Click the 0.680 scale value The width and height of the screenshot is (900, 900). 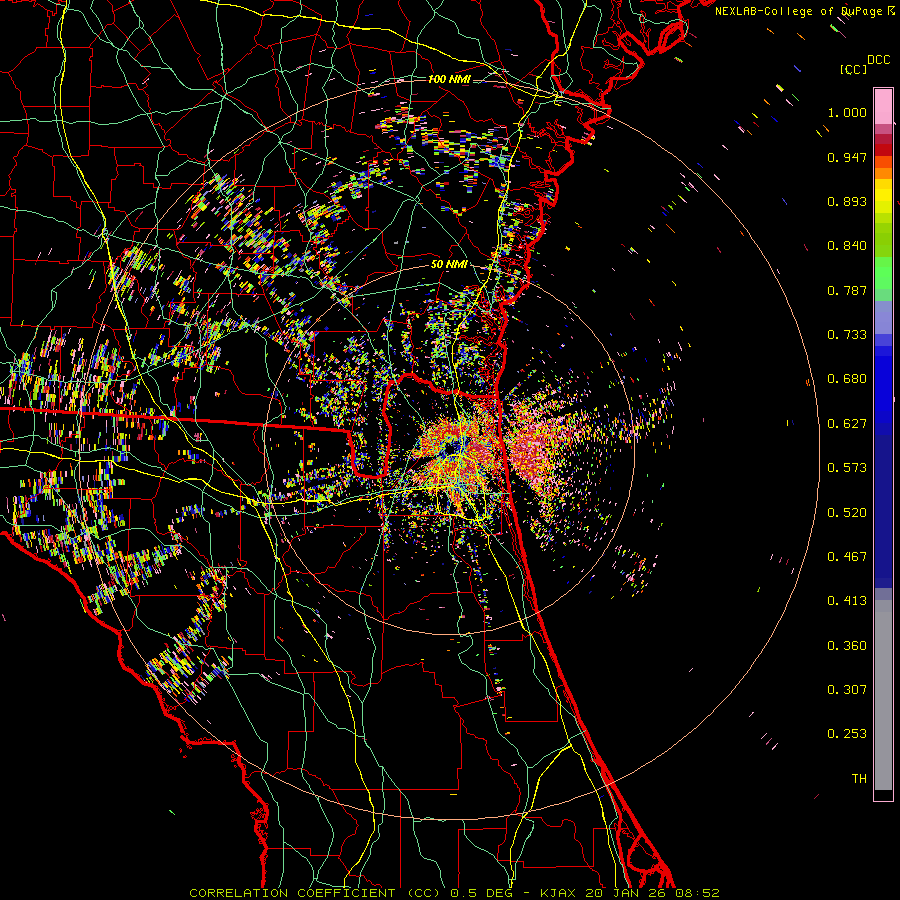coord(847,379)
